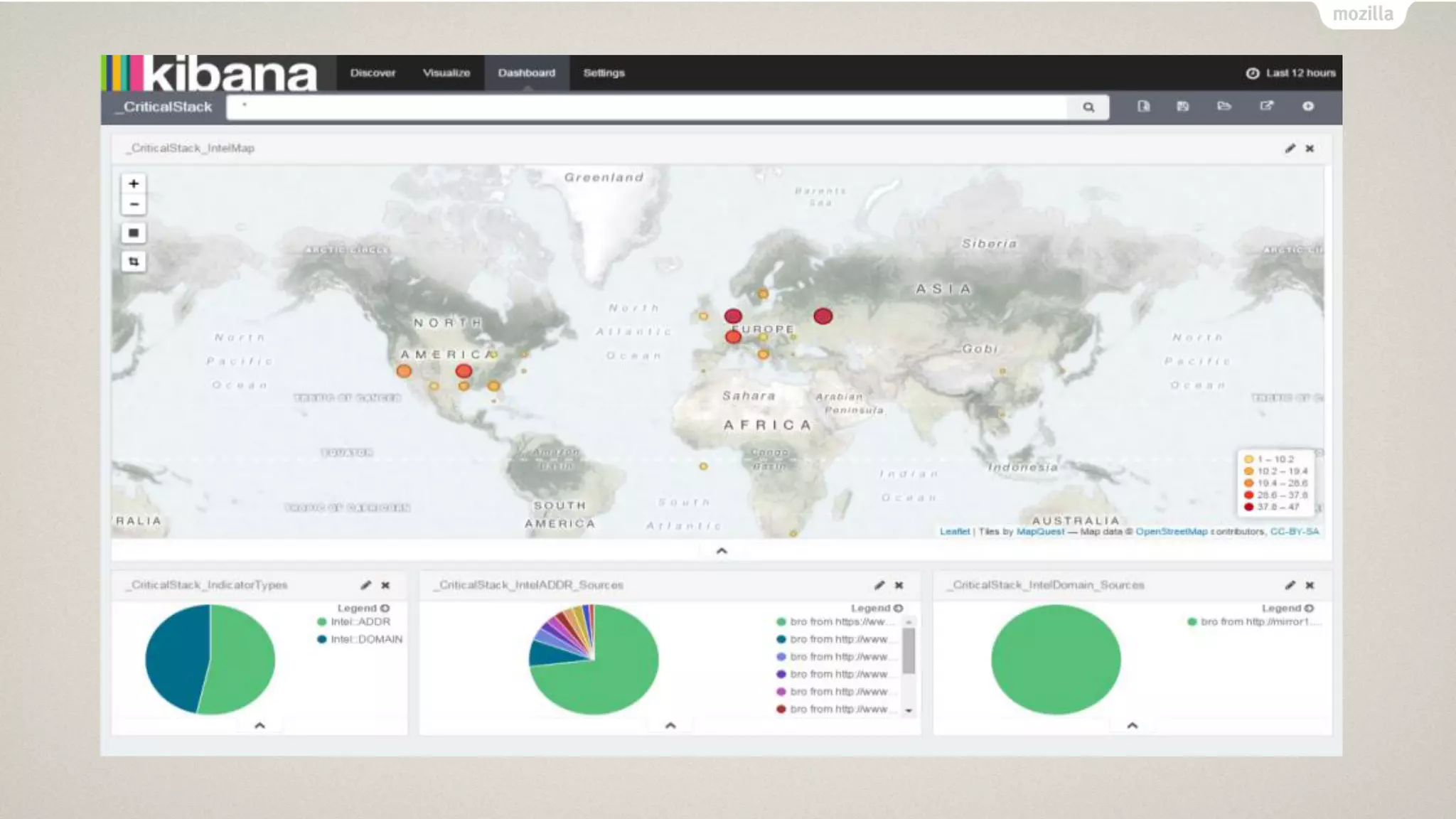
Task: Zoom in on the map
Action: (x=134, y=183)
